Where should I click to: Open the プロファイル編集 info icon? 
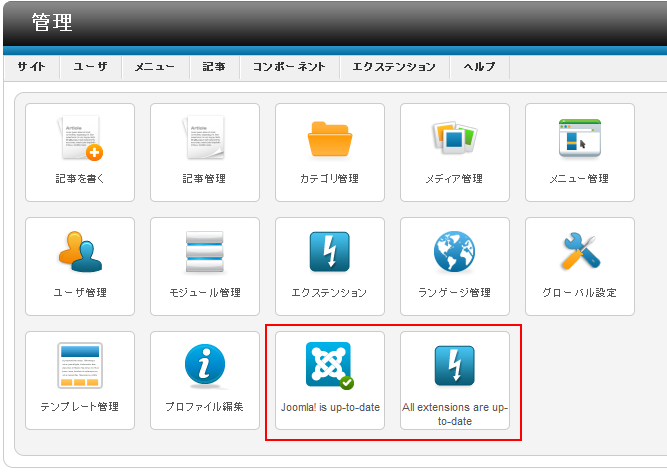tap(205, 365)
